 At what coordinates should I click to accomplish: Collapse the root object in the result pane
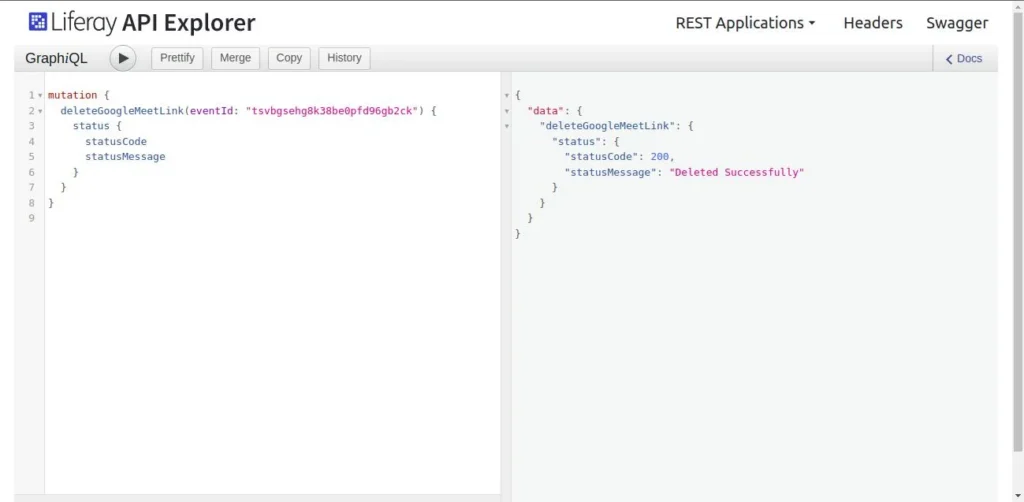pos(507,95)
